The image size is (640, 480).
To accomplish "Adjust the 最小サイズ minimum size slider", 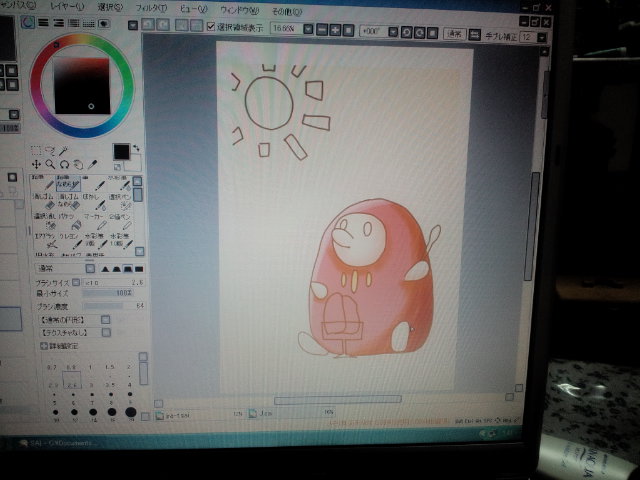I will [x=108, y=293].
